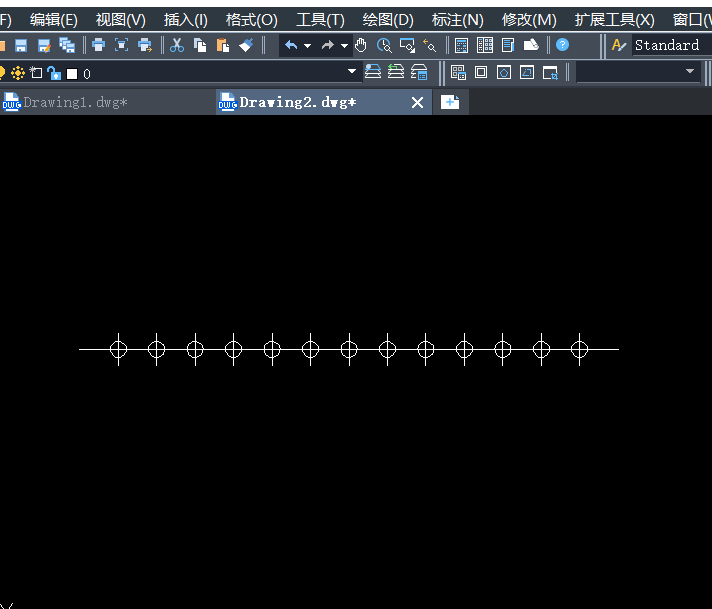Screen dimensions: 712x609
Task: Click the Publish printer-with-arrow icon
Action: point(145,45)
